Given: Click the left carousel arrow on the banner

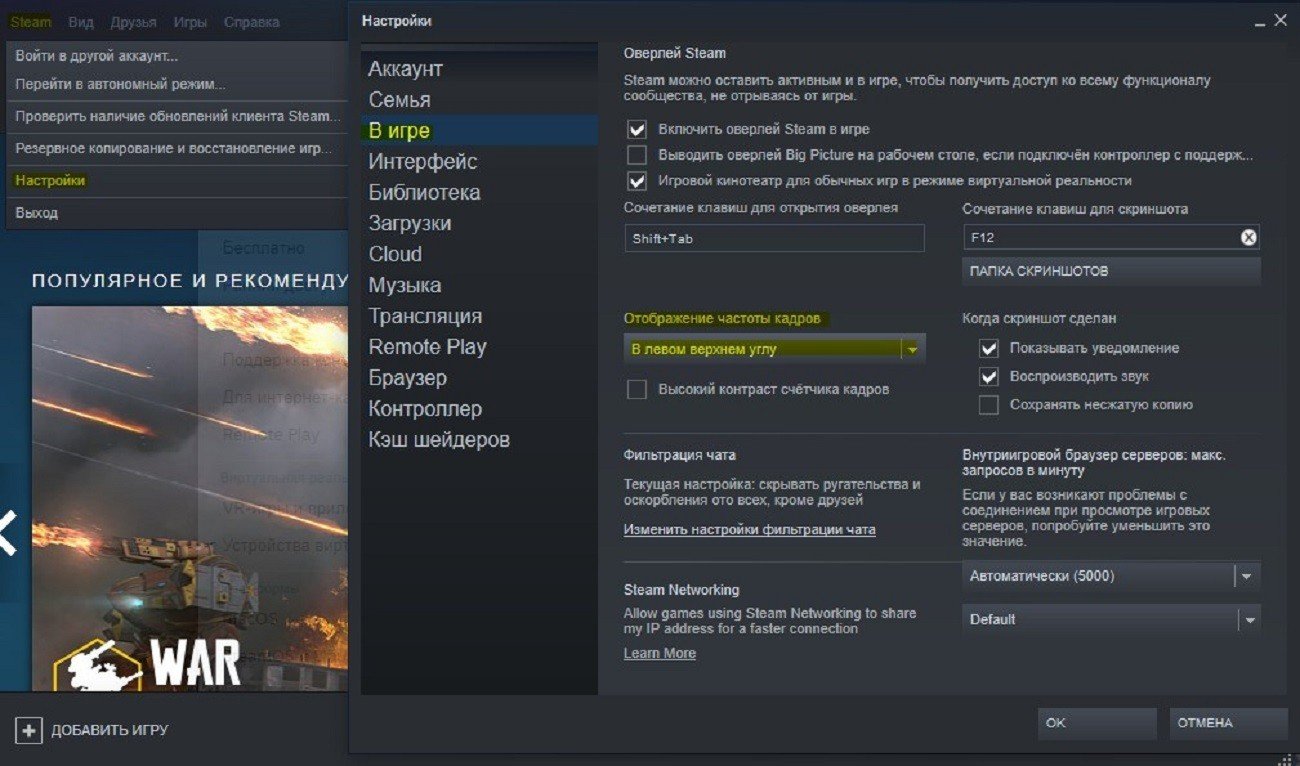Looking at the screenshot, I should coord(6,533).
